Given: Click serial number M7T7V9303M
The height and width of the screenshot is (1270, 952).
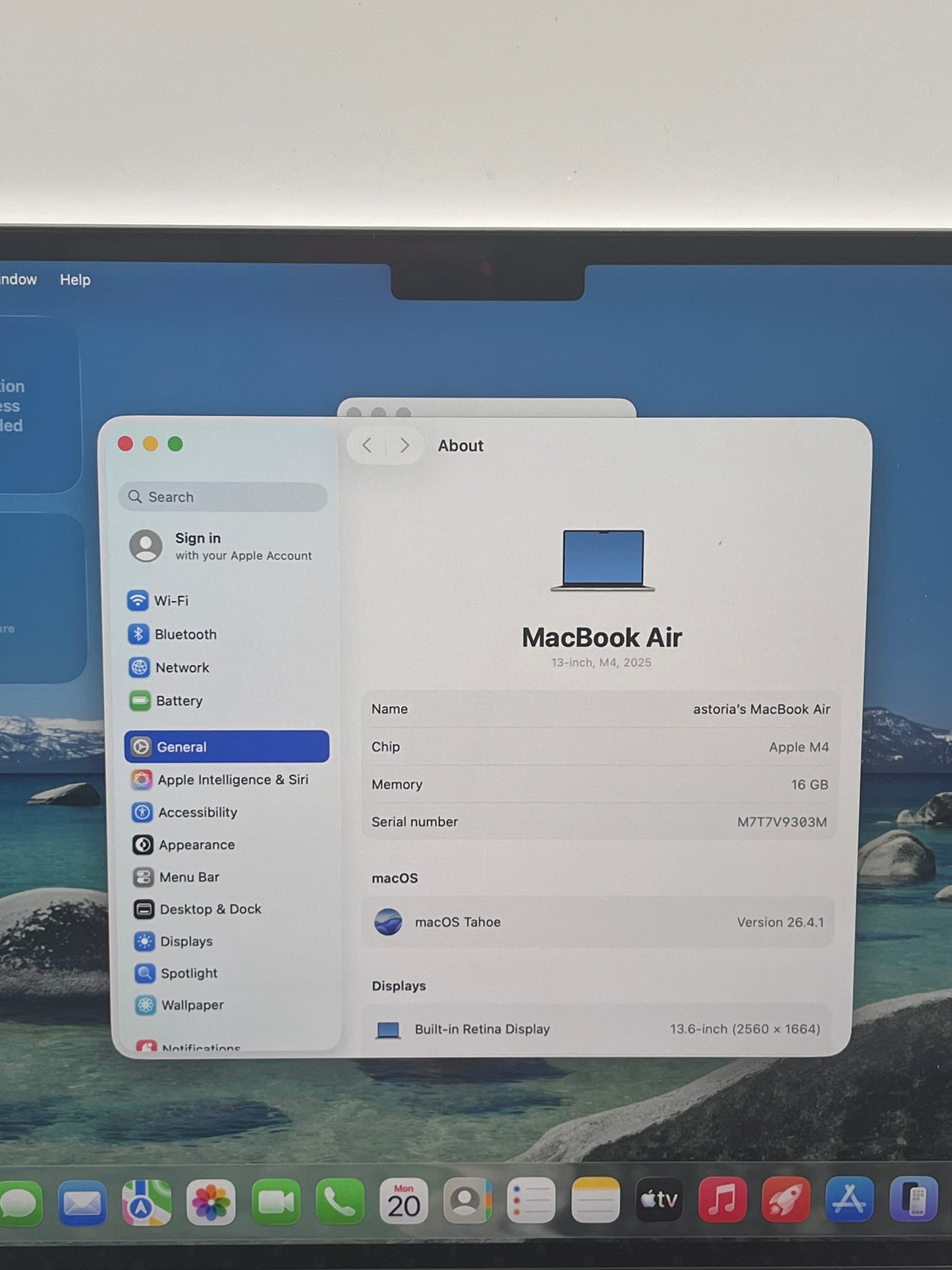Looking at the screenshot, I should 781,822.
